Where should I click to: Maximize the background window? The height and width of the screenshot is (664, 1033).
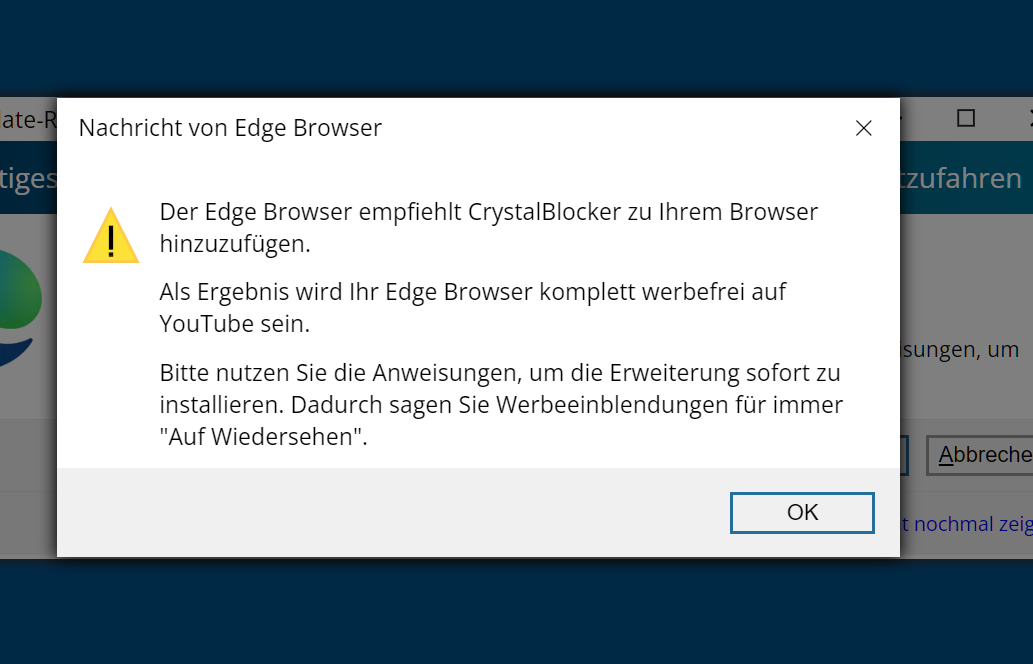tap(965, 118)
